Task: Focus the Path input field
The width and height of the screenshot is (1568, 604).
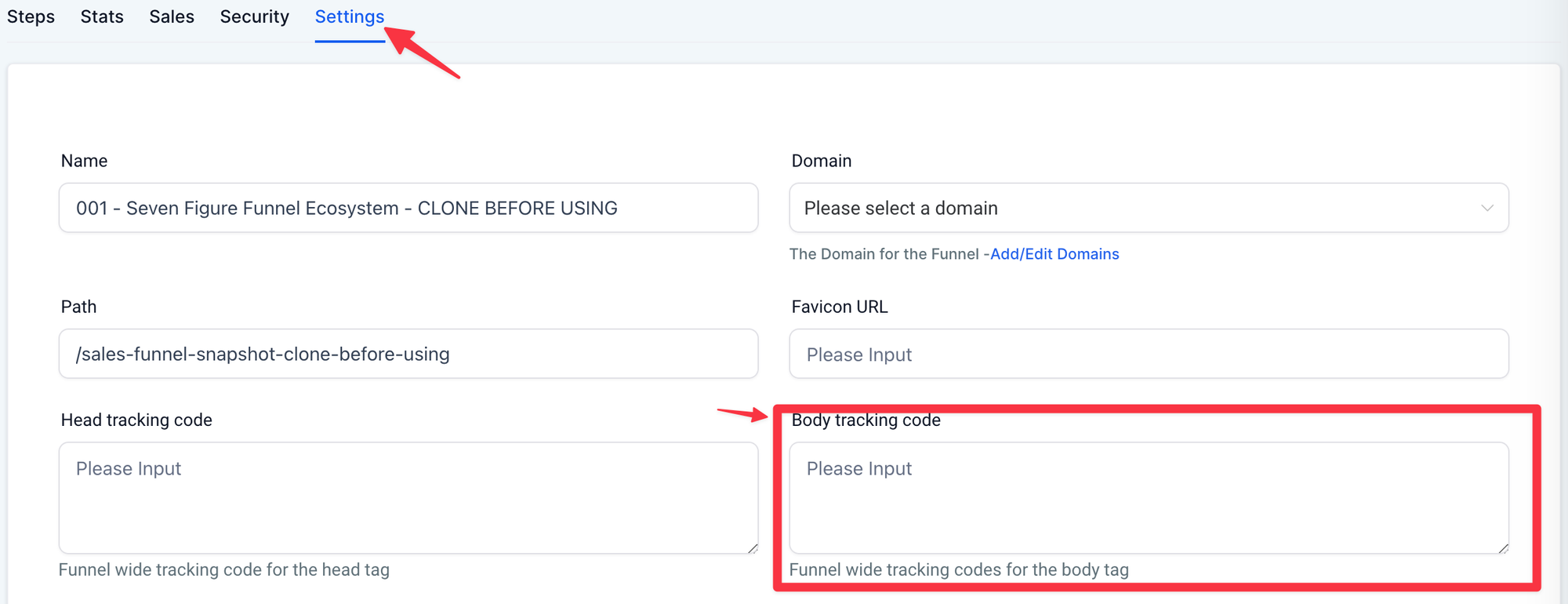Action: pos(408,354)
